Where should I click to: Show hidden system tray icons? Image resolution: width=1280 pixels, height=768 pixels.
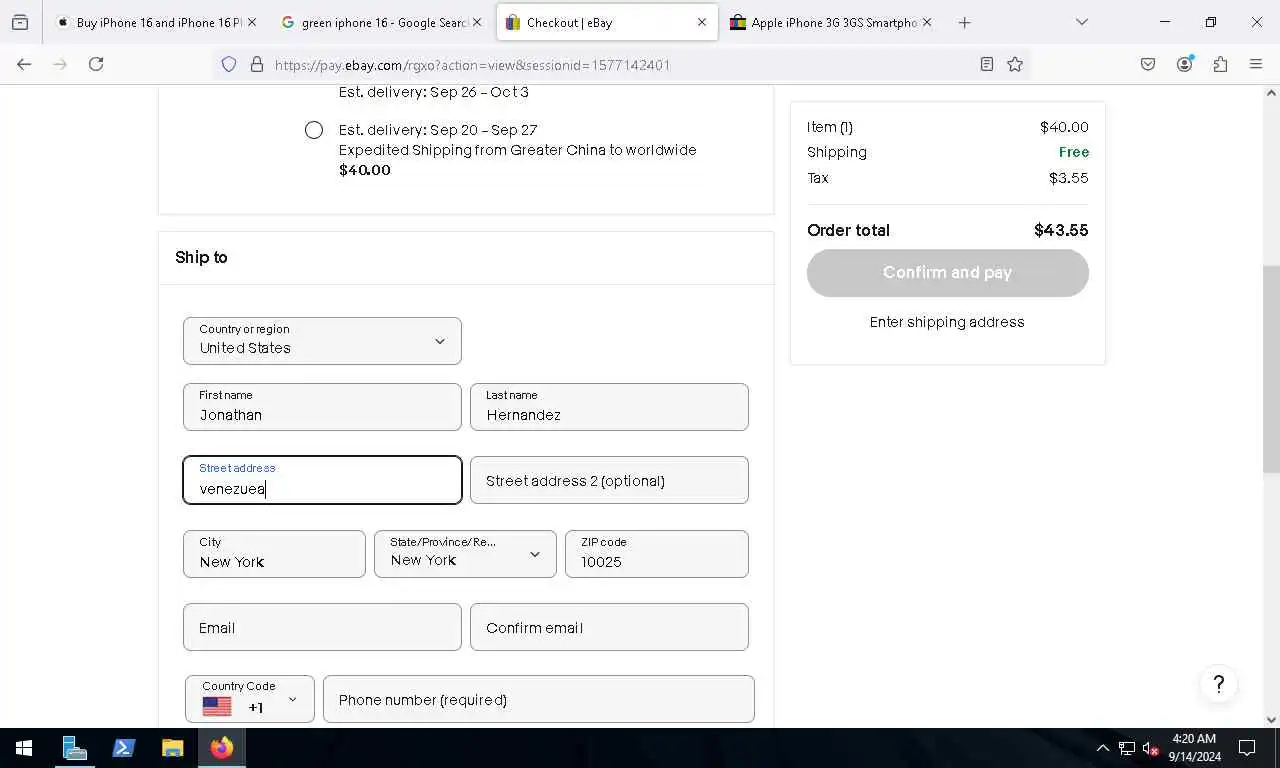[x=1103, y=748]
